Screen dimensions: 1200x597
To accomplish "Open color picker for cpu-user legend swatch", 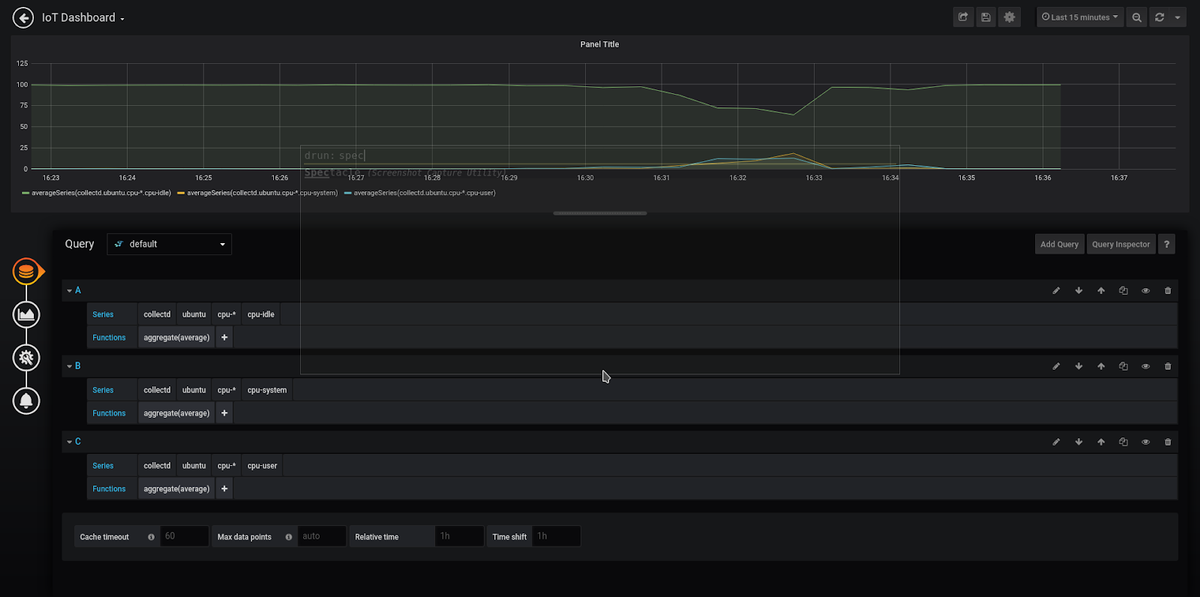I will point(348,193).
